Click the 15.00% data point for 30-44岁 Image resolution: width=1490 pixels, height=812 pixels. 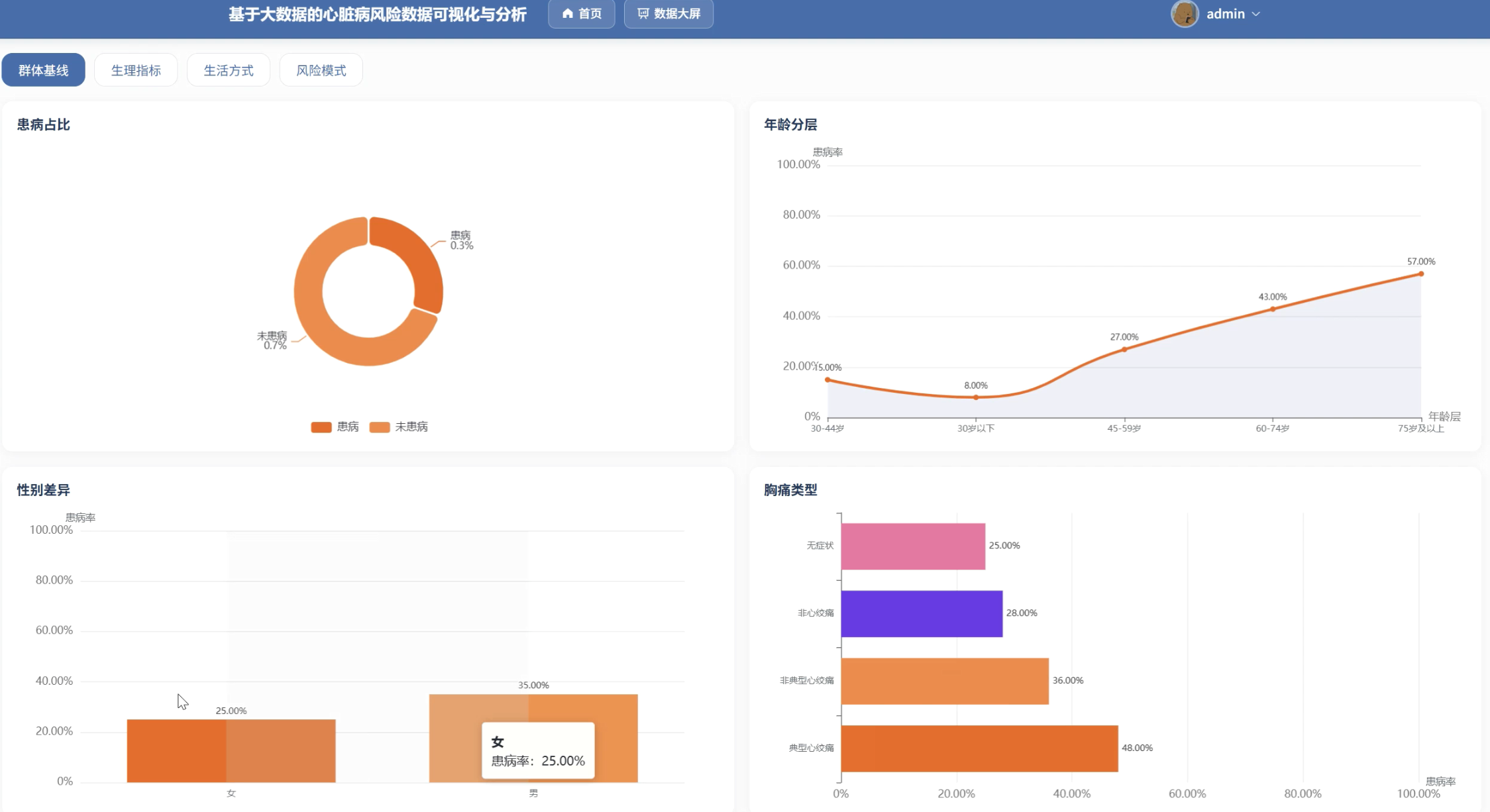point(827,380)
